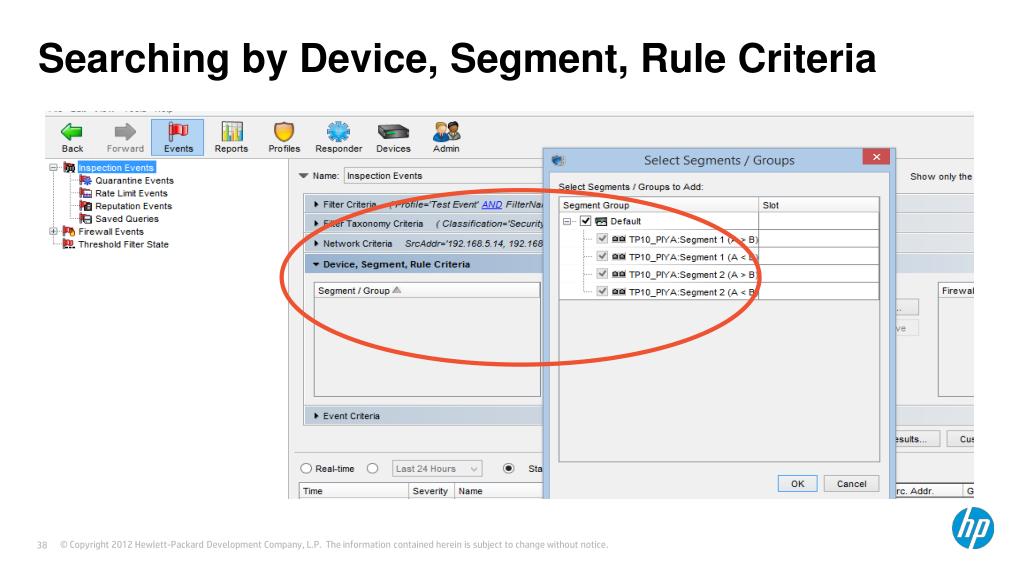The width and height of the screenshot is (1024, 576).
Task: Toggle the Default group checkbox
Action: pyautogui.click(x=586, y=221)
